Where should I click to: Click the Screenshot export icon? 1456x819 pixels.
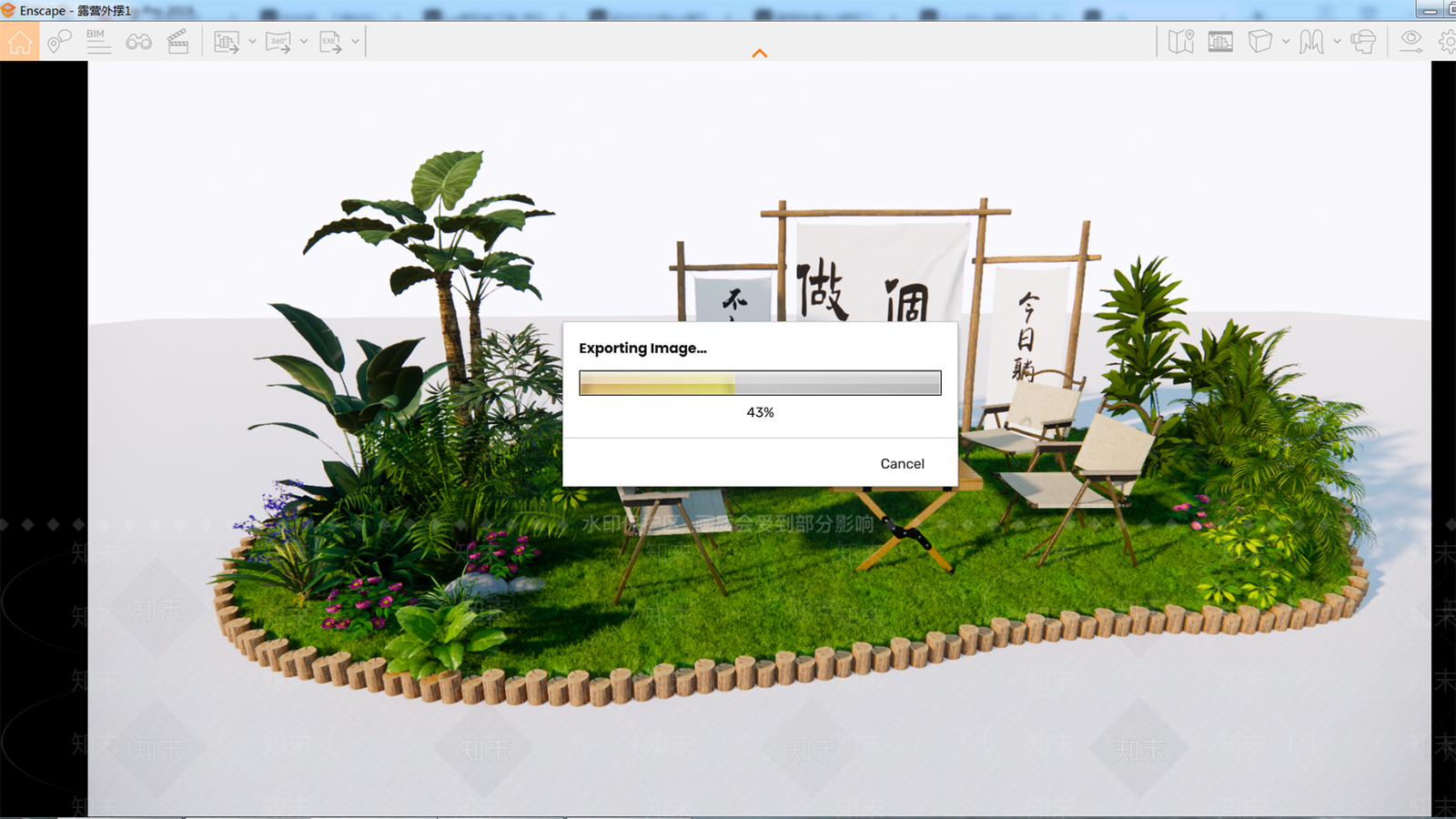click(226, 42)
